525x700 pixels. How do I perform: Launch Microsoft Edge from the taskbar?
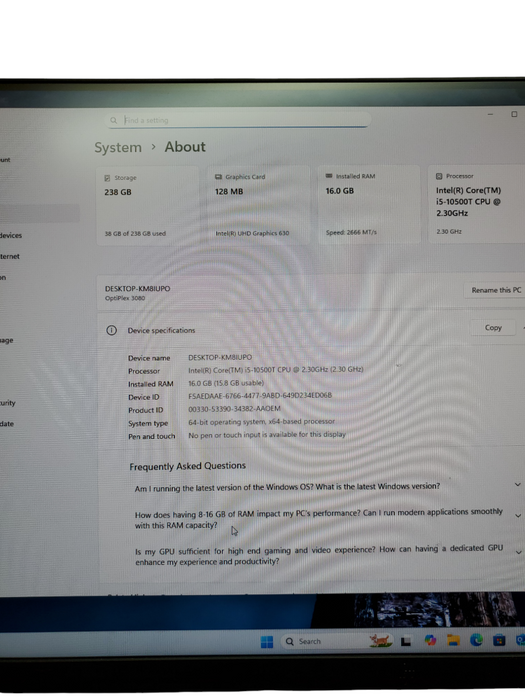click(x=476, y=641)
